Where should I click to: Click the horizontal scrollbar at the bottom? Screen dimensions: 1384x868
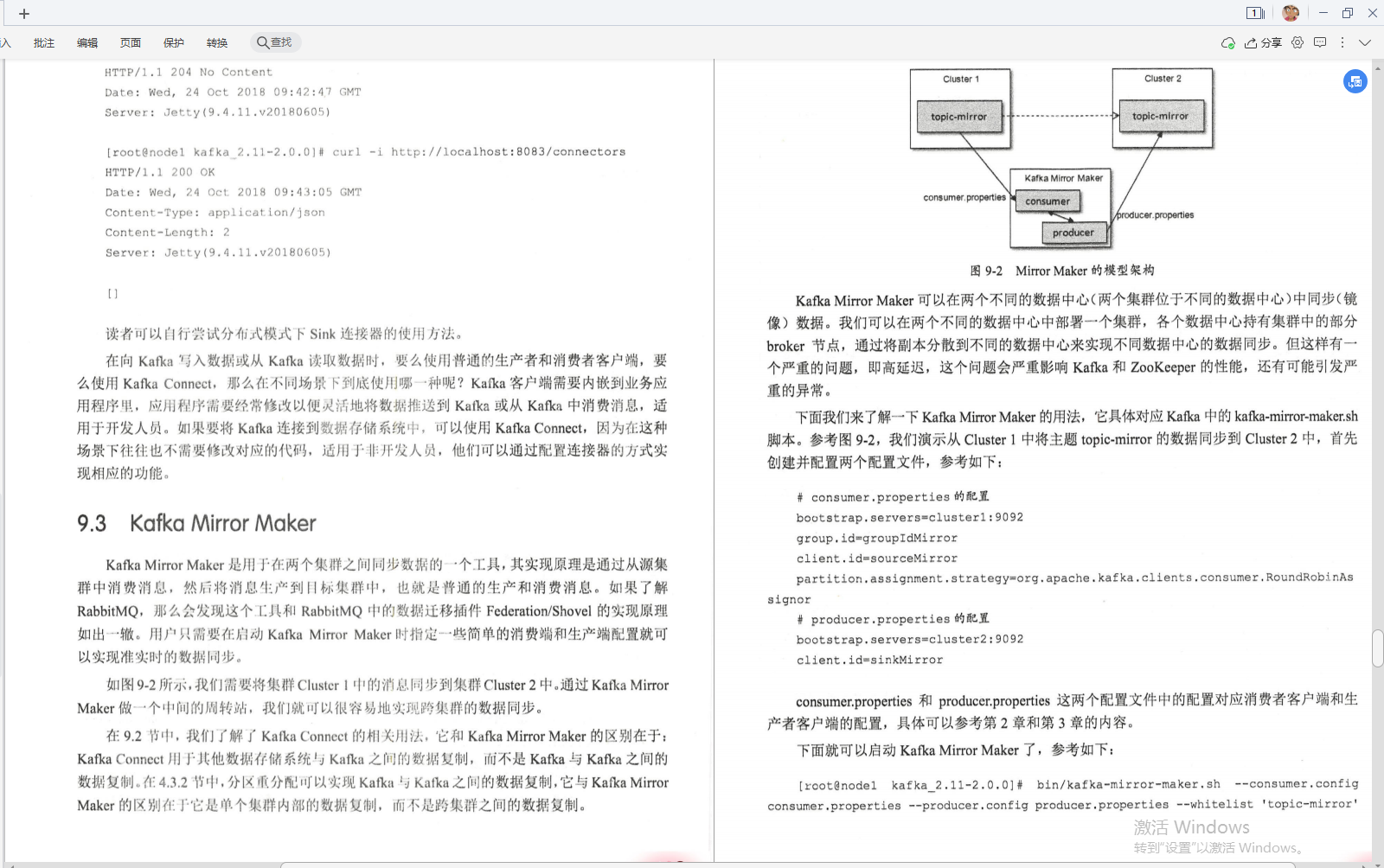[787, 865]
